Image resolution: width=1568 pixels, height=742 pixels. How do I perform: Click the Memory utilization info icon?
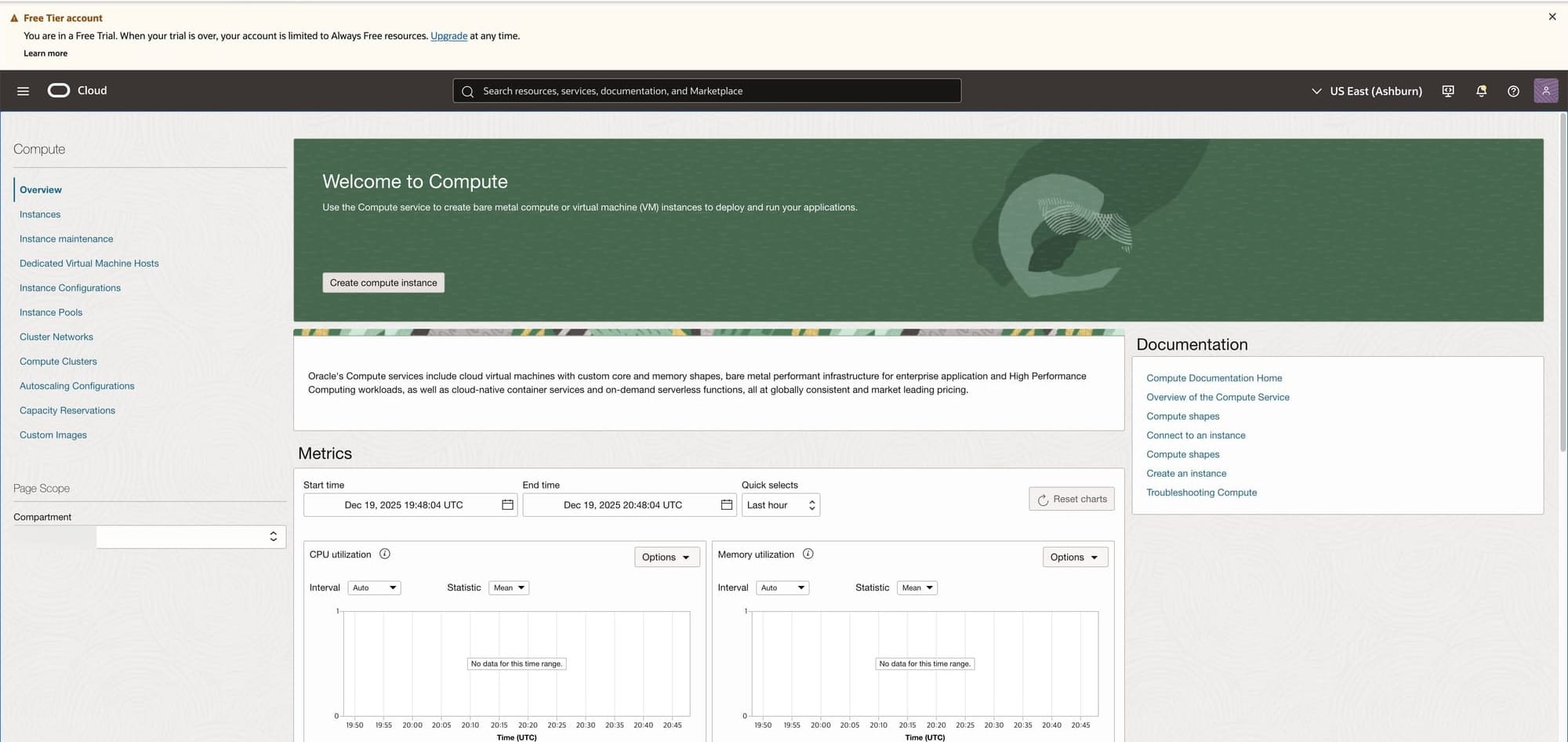coord(808,554)
